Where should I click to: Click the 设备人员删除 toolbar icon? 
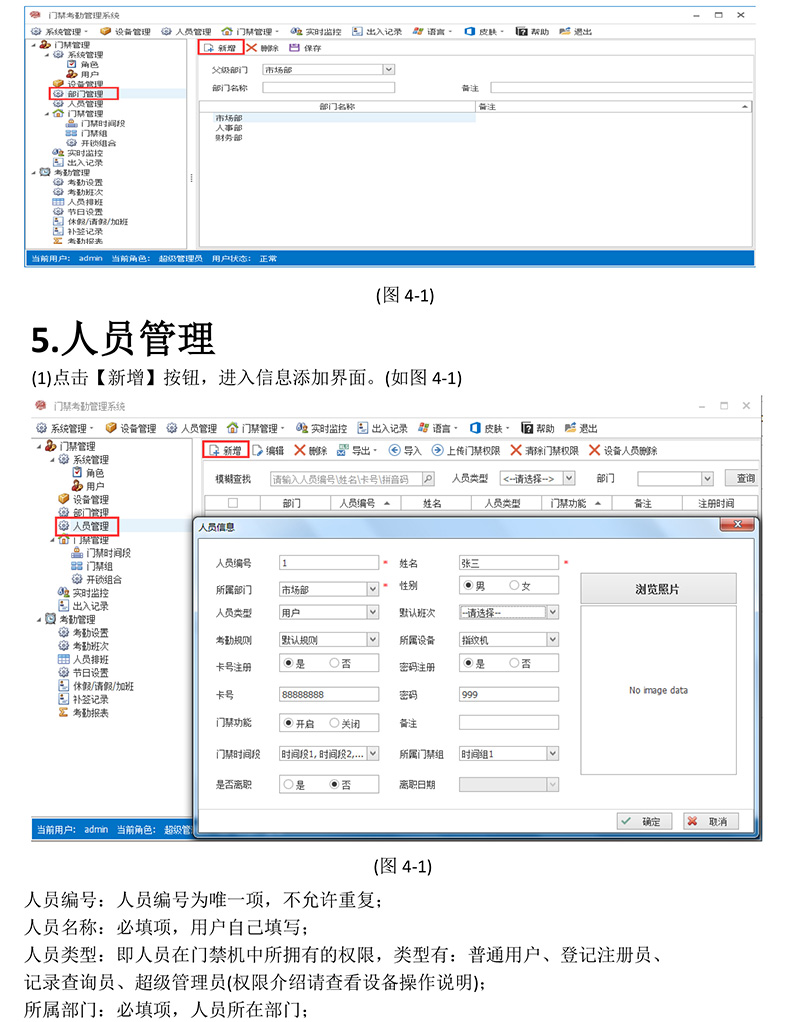tap(594, 451)
